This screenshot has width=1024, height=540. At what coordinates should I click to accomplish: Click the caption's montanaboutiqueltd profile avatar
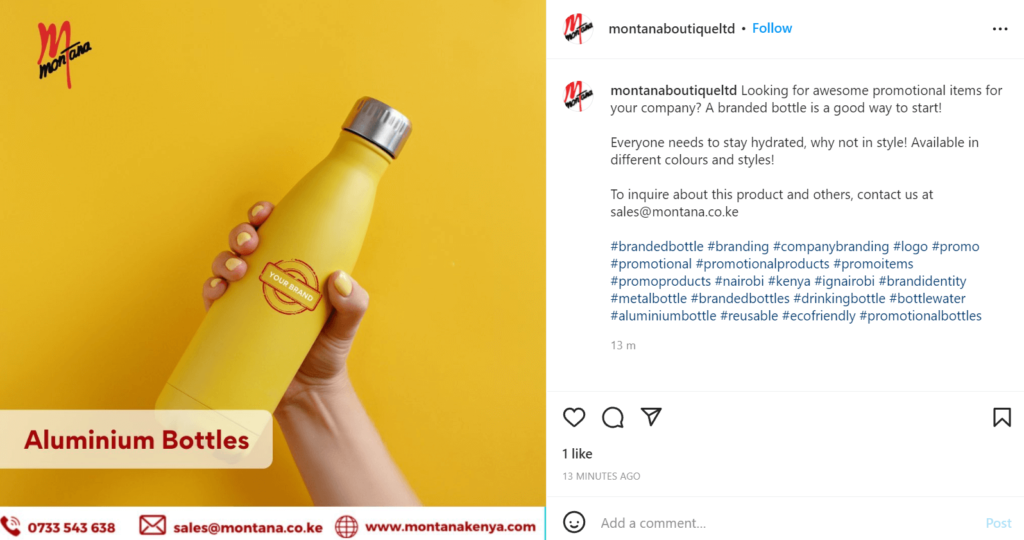coord(578,95)
